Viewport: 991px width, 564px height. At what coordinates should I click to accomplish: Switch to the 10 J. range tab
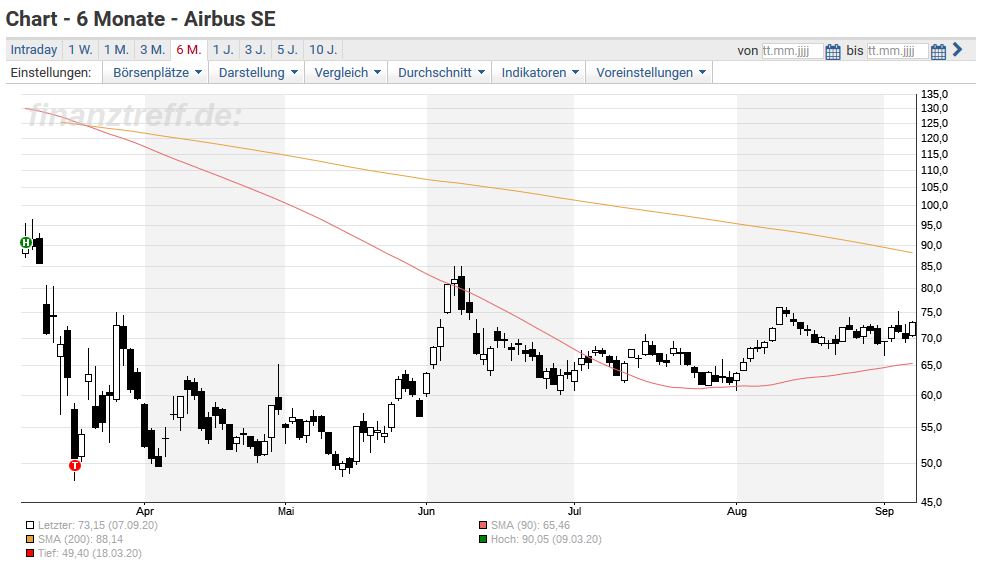[323, 49]
